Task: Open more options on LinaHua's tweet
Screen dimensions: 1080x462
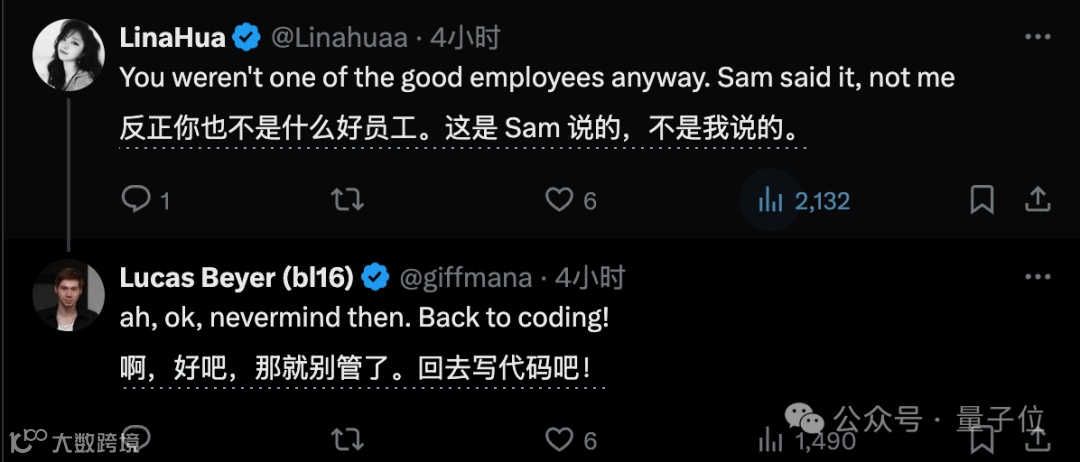Action: tap(1037, 36)
